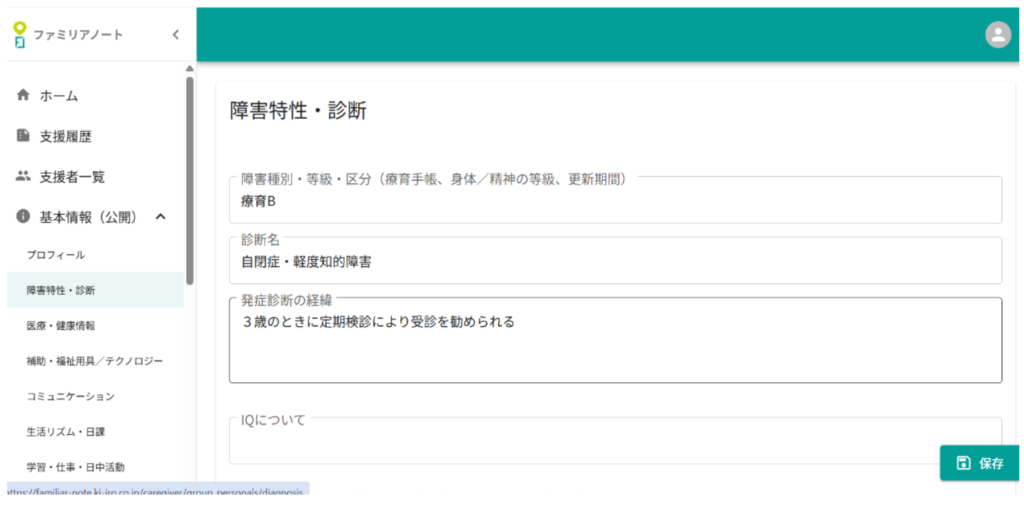Screen dimensions: 1024x508
Task: Click the home icon beside ホーム
Action: click(x=23, y=96)
